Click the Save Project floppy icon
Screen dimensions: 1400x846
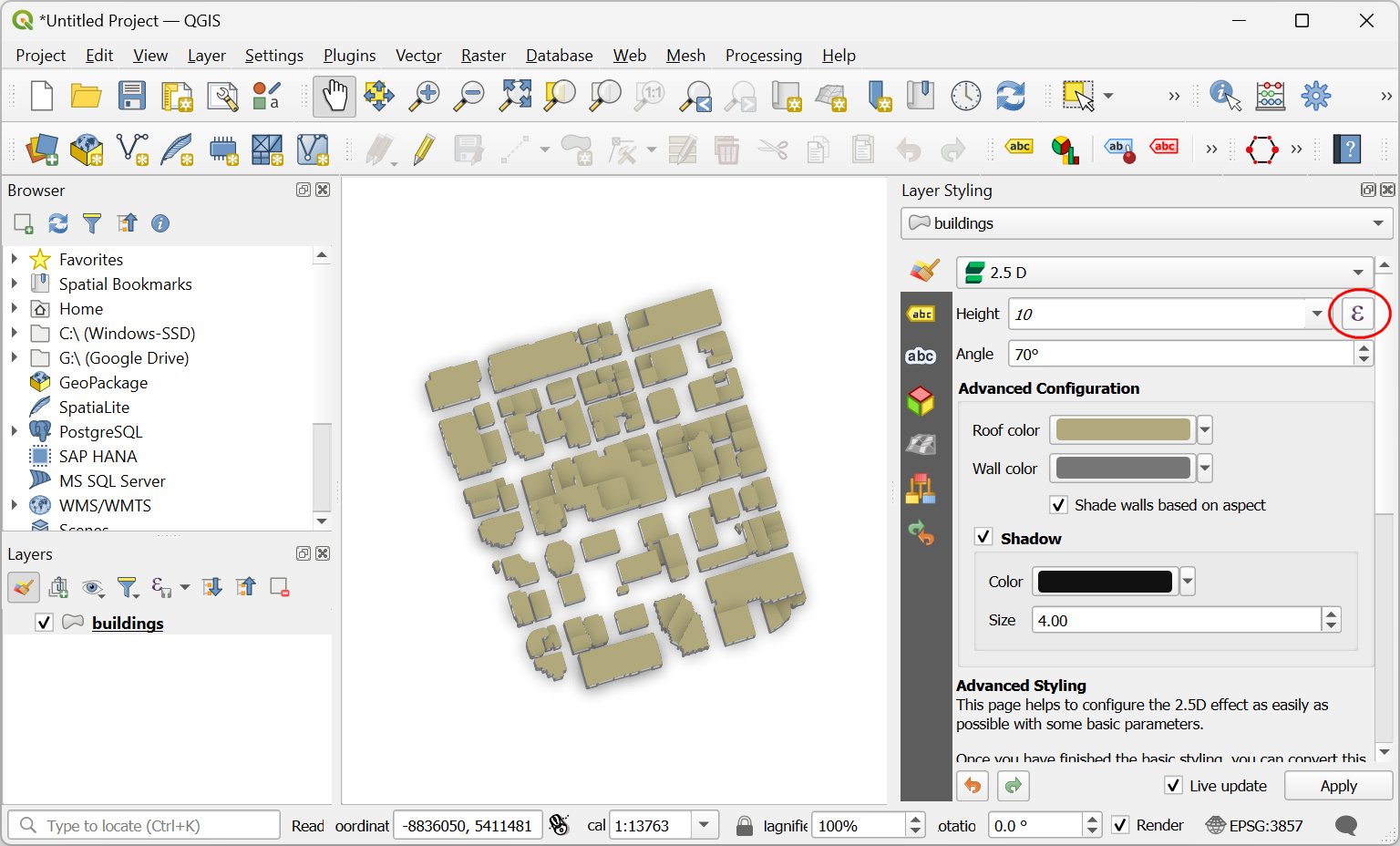[132, 96]
